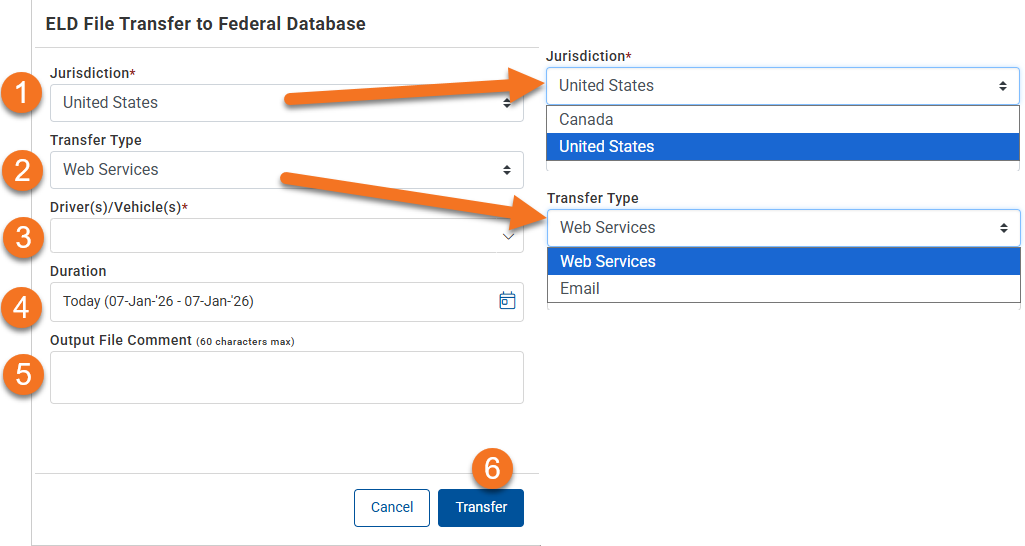Screen dimensions: 1025x546
Task: Click the expanded Jurisdiction select box
Action: tap(782, 86)
